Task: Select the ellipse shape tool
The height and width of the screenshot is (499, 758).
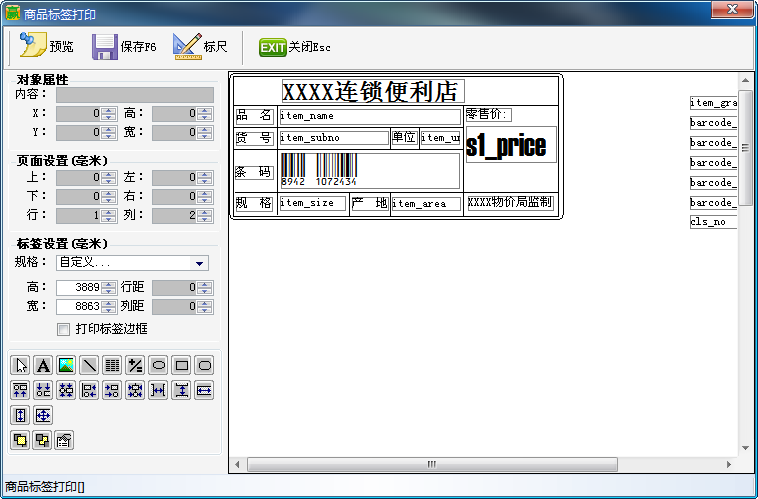Action: coord(158,365)
